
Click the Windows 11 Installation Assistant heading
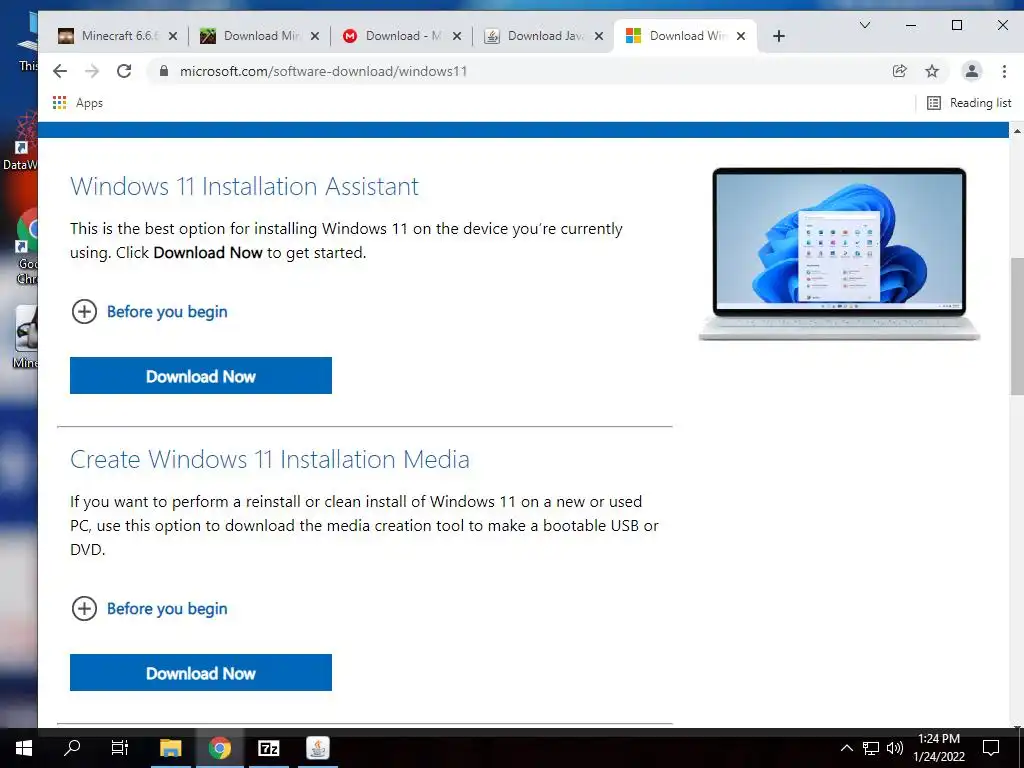(244, 186)
